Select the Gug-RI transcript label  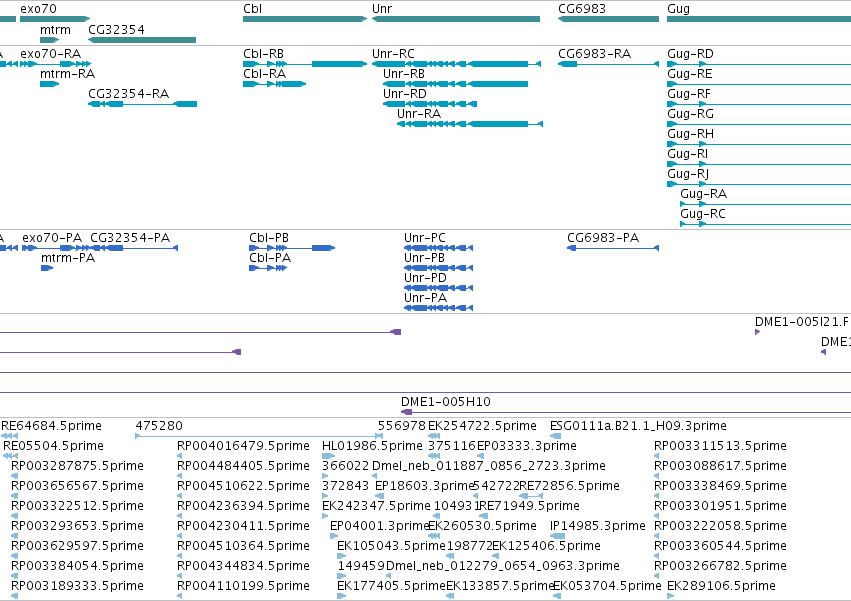[688, 154]
